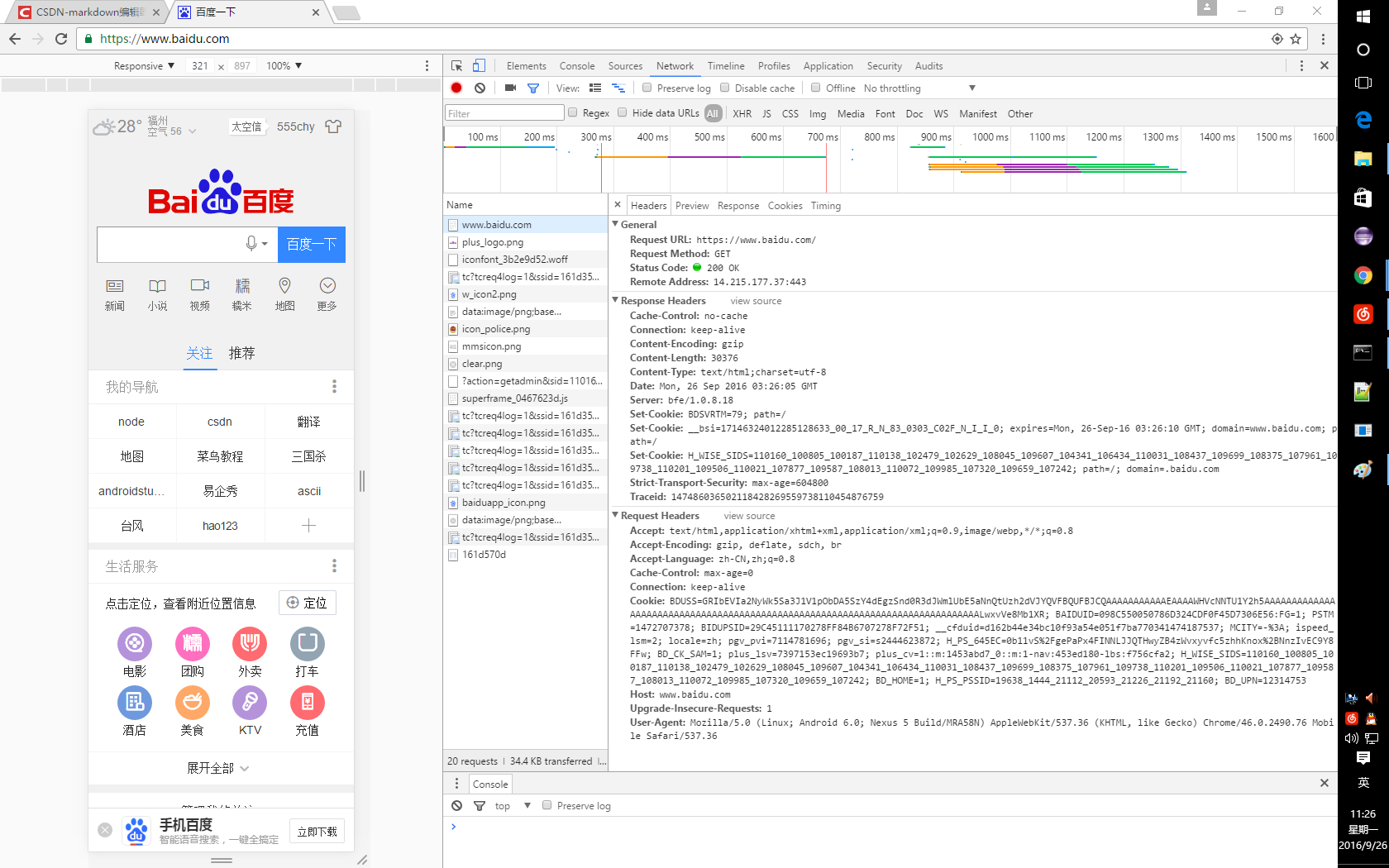Click view source next to Request Headers

pyautogui.click(x=749, y=516)
